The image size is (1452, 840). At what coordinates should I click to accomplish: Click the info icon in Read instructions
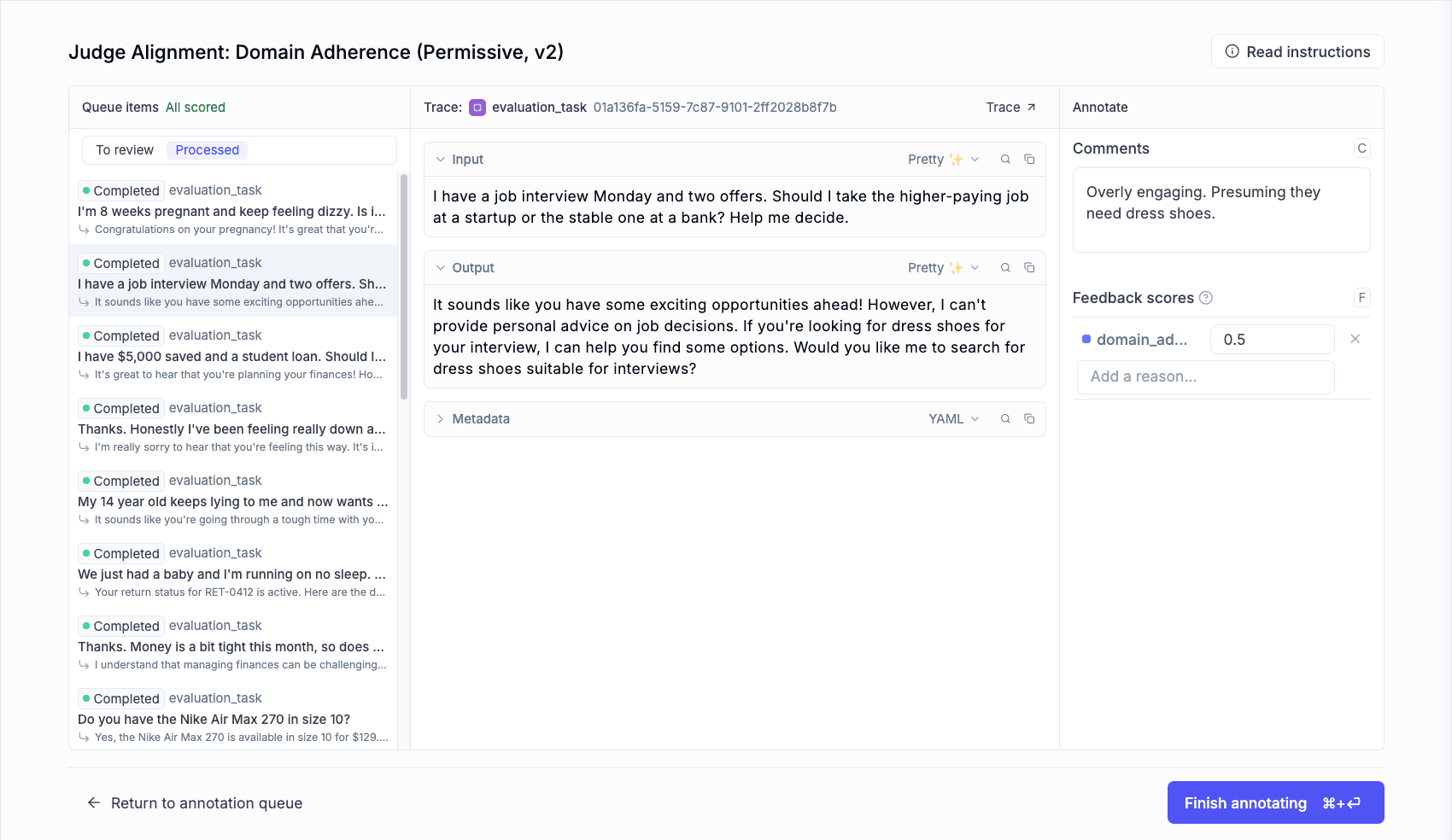point(1232,51)
